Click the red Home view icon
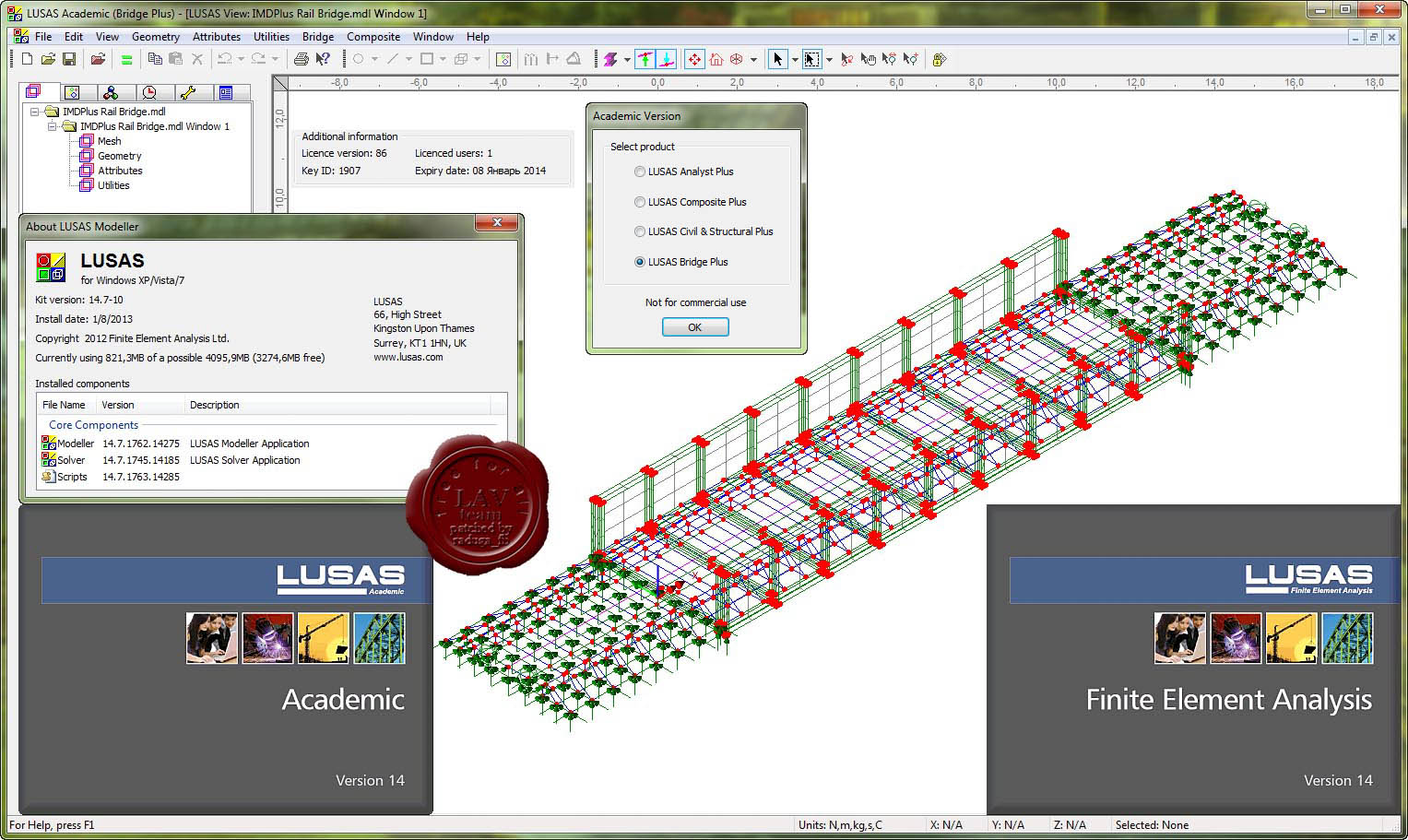Screen dimensions: 1408x840 click(716, 59)
